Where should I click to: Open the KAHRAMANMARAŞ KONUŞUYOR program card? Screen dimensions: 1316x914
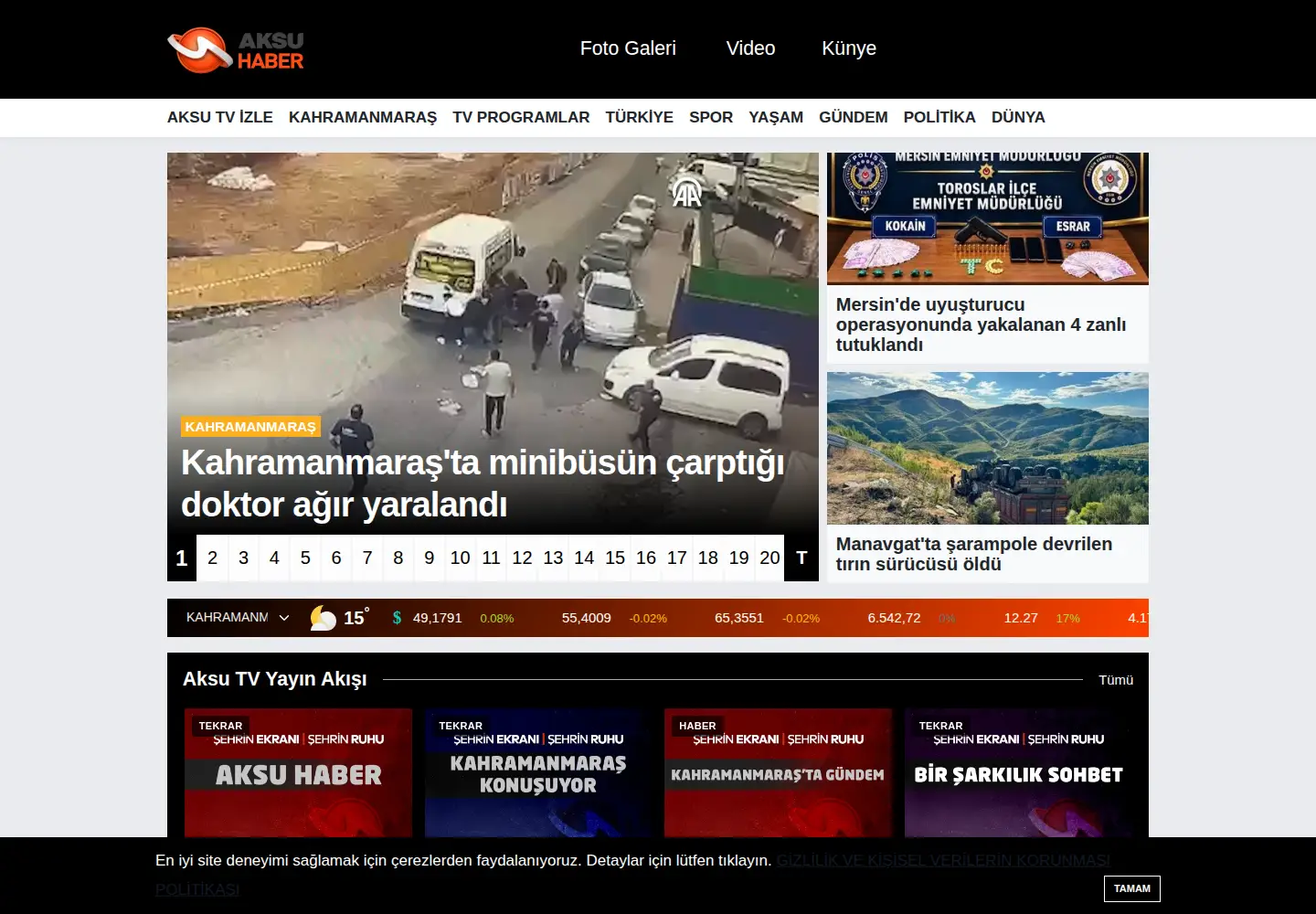click(538, 773)
